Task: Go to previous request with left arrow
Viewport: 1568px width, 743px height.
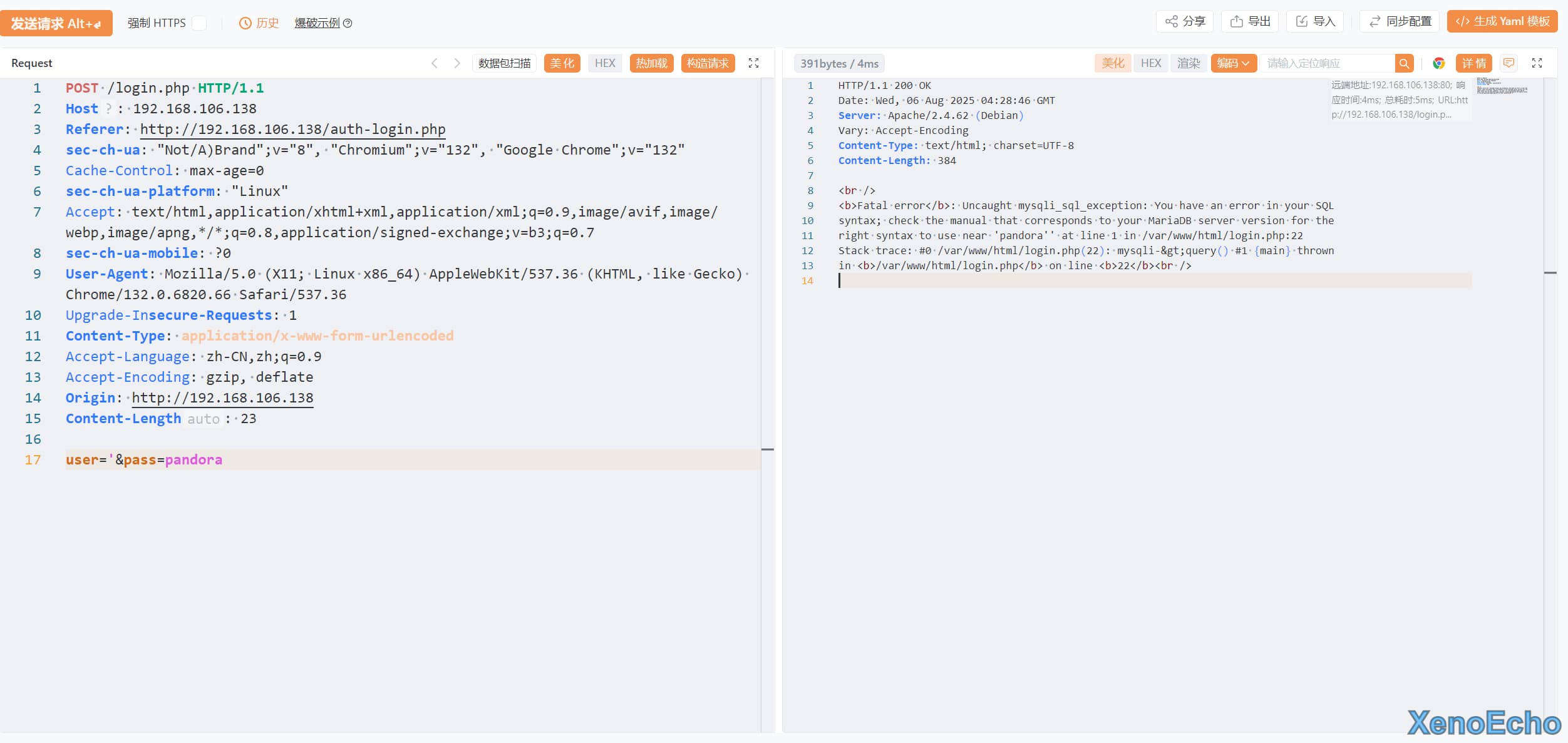Action: pyautogui.click(x=435, y=63)
